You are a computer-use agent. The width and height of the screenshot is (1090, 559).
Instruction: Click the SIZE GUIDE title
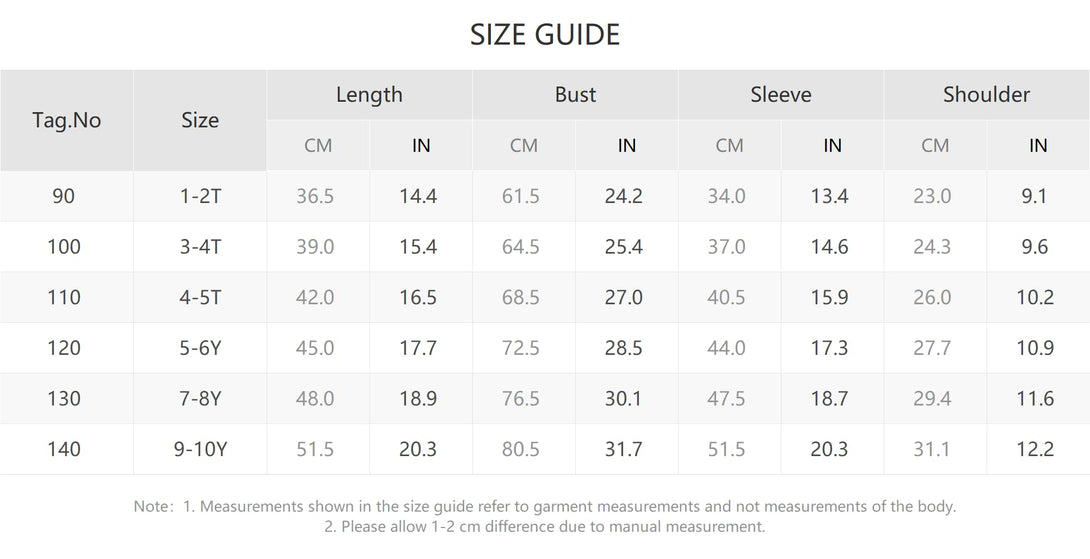[x=545, y=35]
